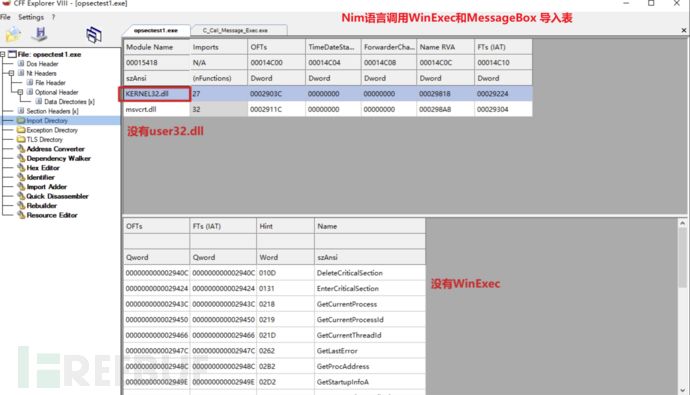This screenshot has width=690, height=395.
Task: Open the Hex Editor tool
Action: click(x=43, y=168)
